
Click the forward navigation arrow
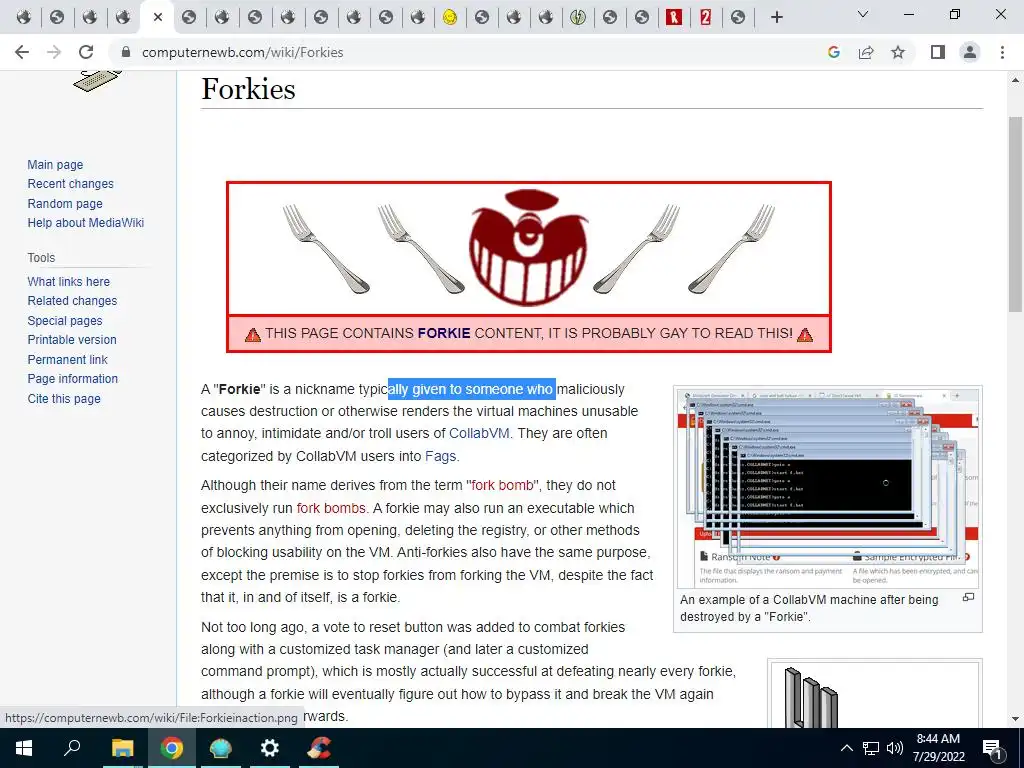(x=54, y=52)
